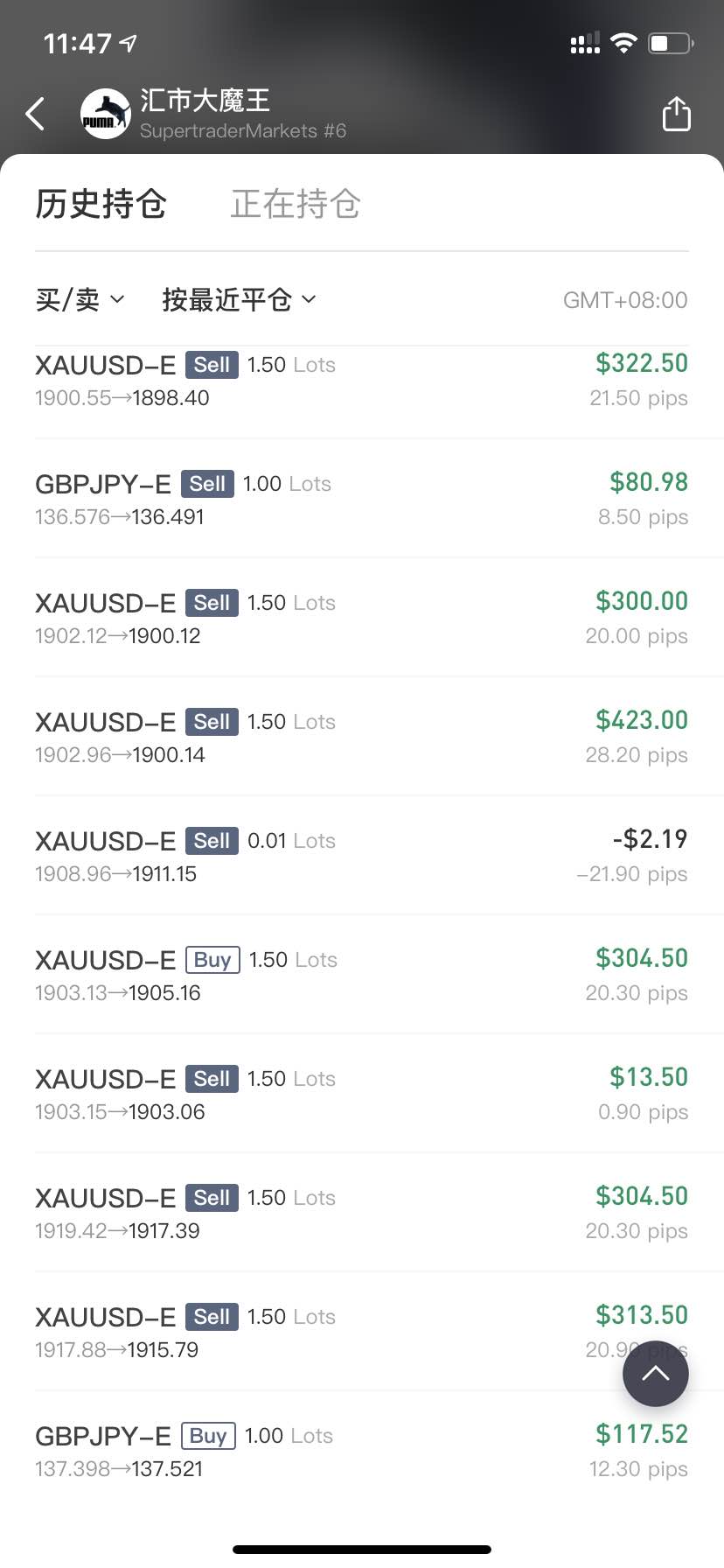
Task: Select the GMT+08:00 timezone label
Action: tap(625, 300)
